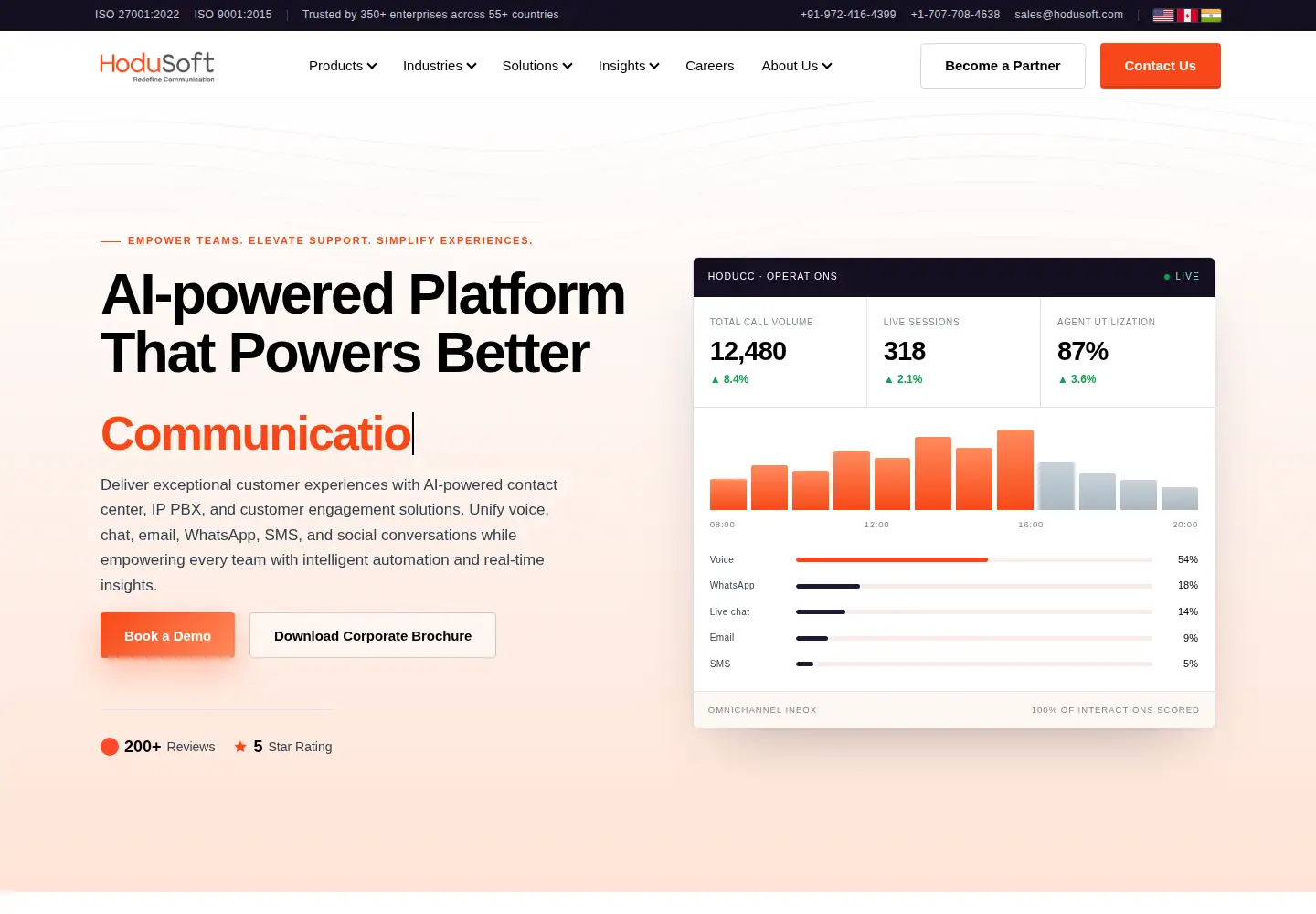The width and height of the screenshot is (1316, 914).
Task: Click Trusted by 350+ enterprises text
Action: point(430,15)
